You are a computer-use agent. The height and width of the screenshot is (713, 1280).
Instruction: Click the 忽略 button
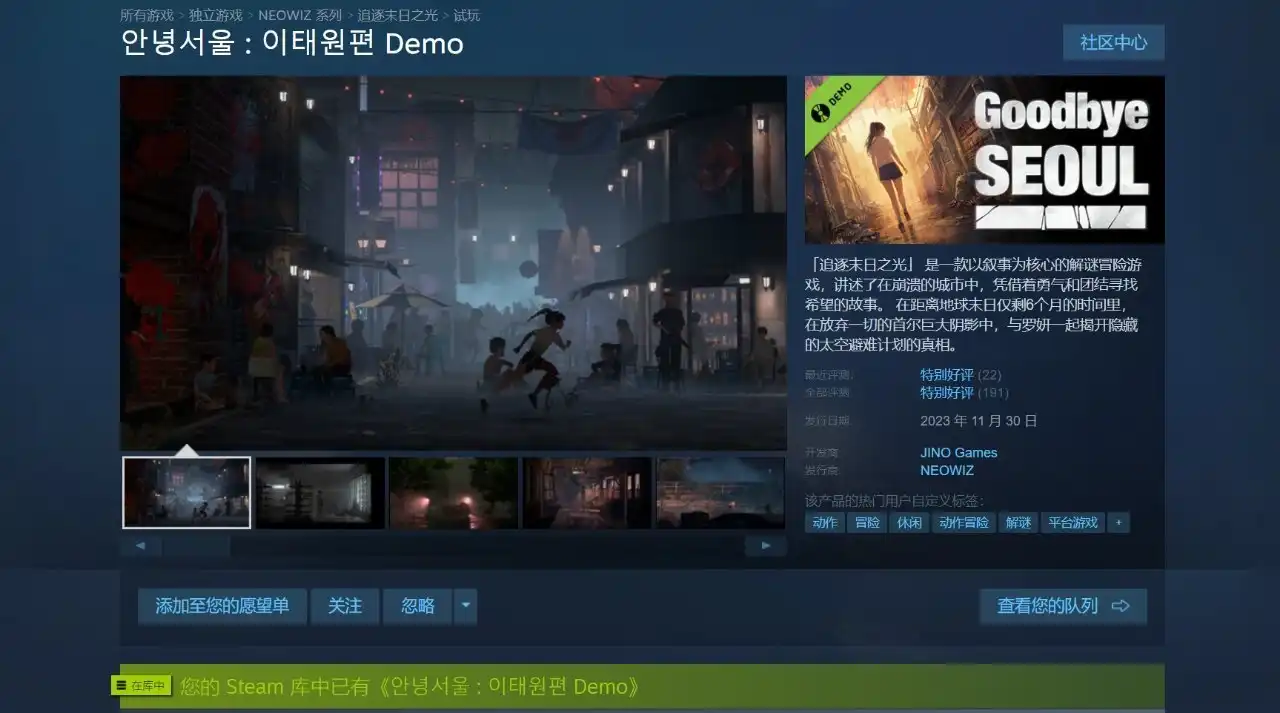(x=418, y=606)
